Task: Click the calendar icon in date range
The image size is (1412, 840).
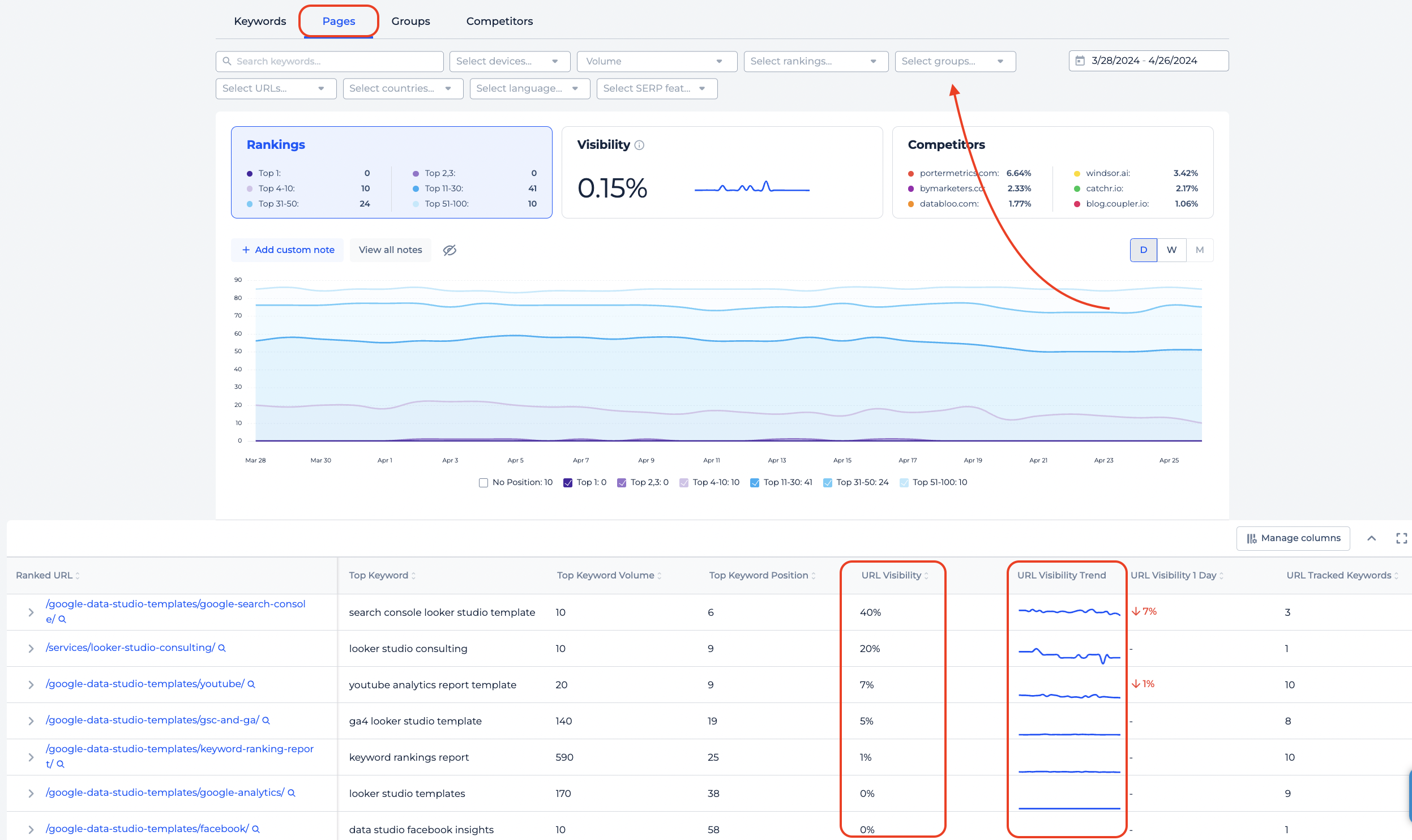Action: pos(1080,61)
